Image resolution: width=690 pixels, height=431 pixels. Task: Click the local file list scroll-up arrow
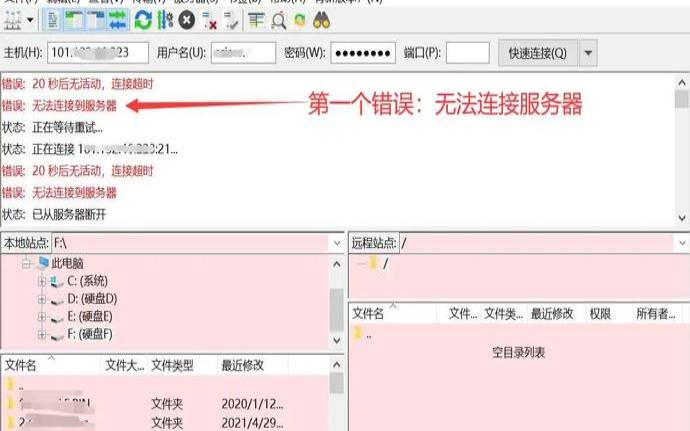[337, 365]
